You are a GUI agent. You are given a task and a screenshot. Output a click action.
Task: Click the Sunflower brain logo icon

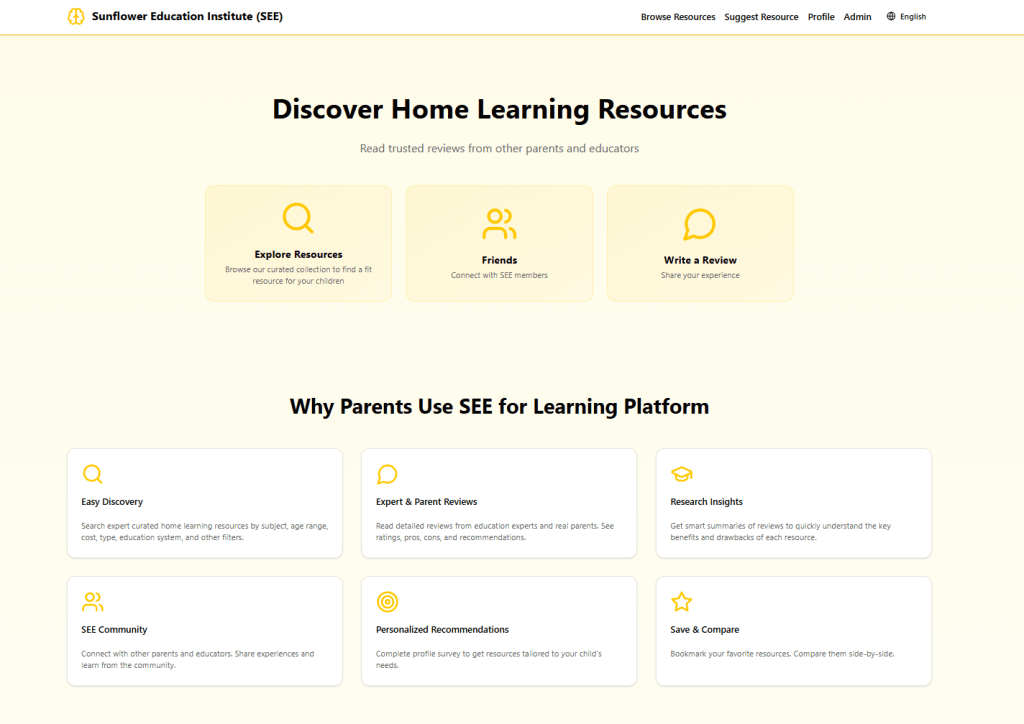coord(76,17)
